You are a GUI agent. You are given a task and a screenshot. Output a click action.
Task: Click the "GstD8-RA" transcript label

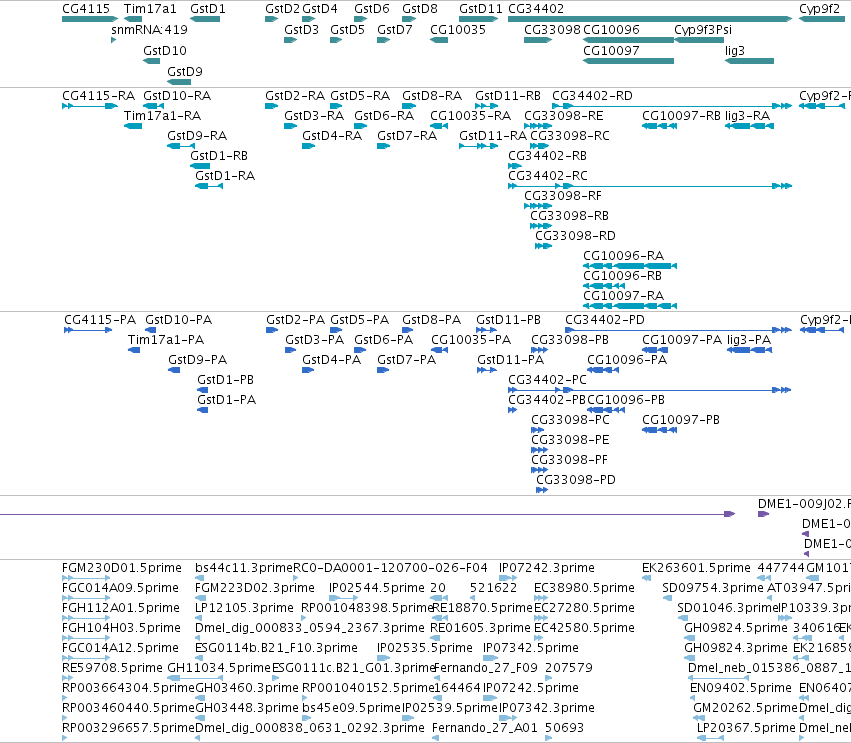point(432,96)
